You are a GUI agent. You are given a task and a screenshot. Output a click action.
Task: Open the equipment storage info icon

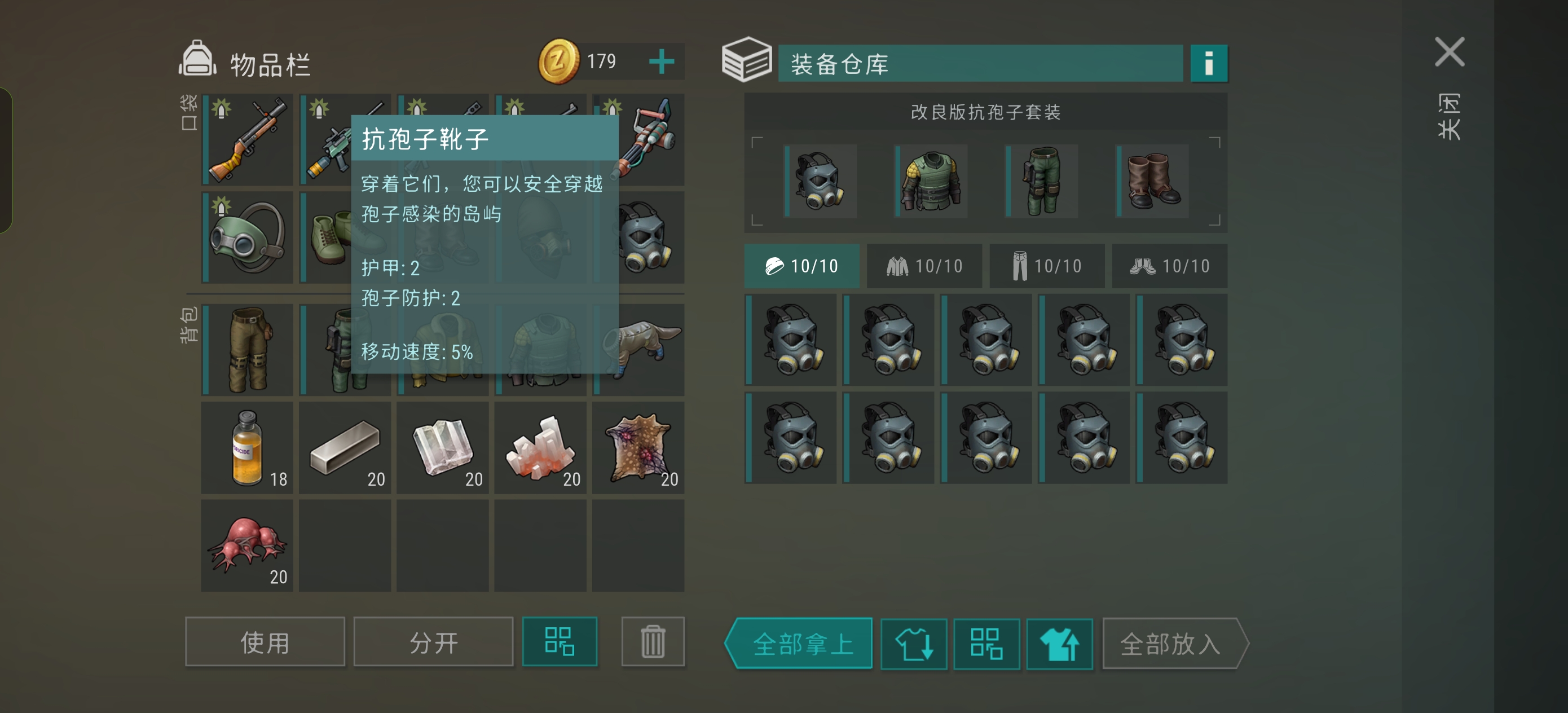[x=1209, y=63]
